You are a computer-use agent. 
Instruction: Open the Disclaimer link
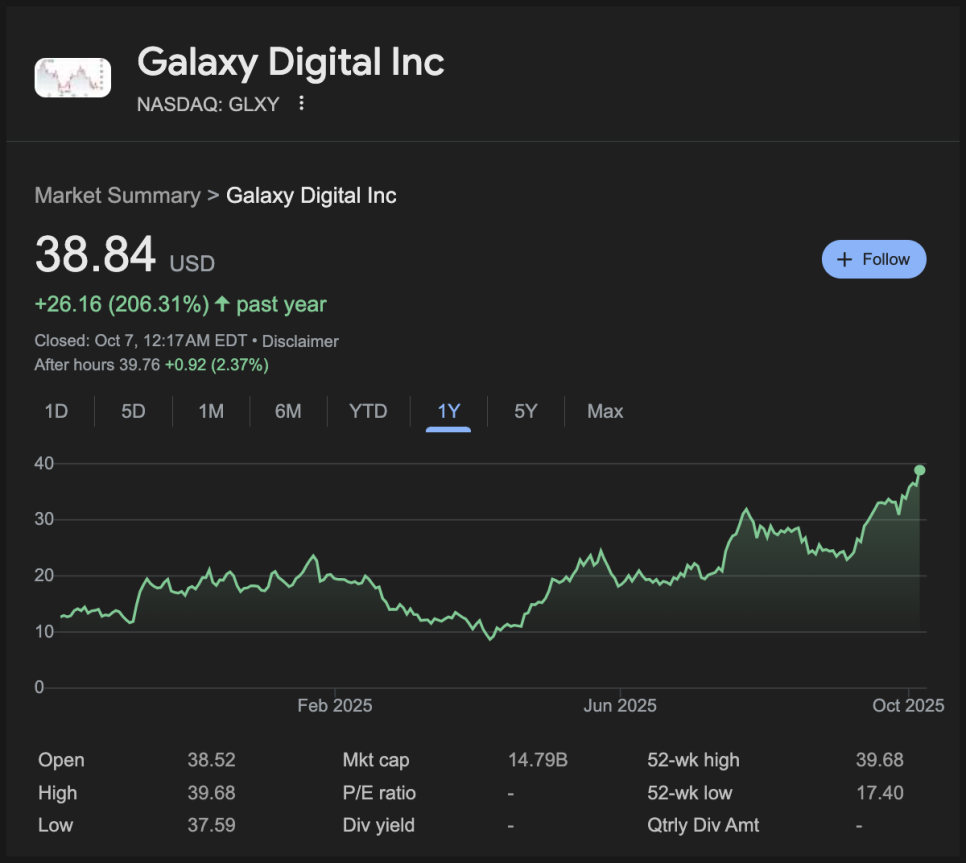pos(300,341)
